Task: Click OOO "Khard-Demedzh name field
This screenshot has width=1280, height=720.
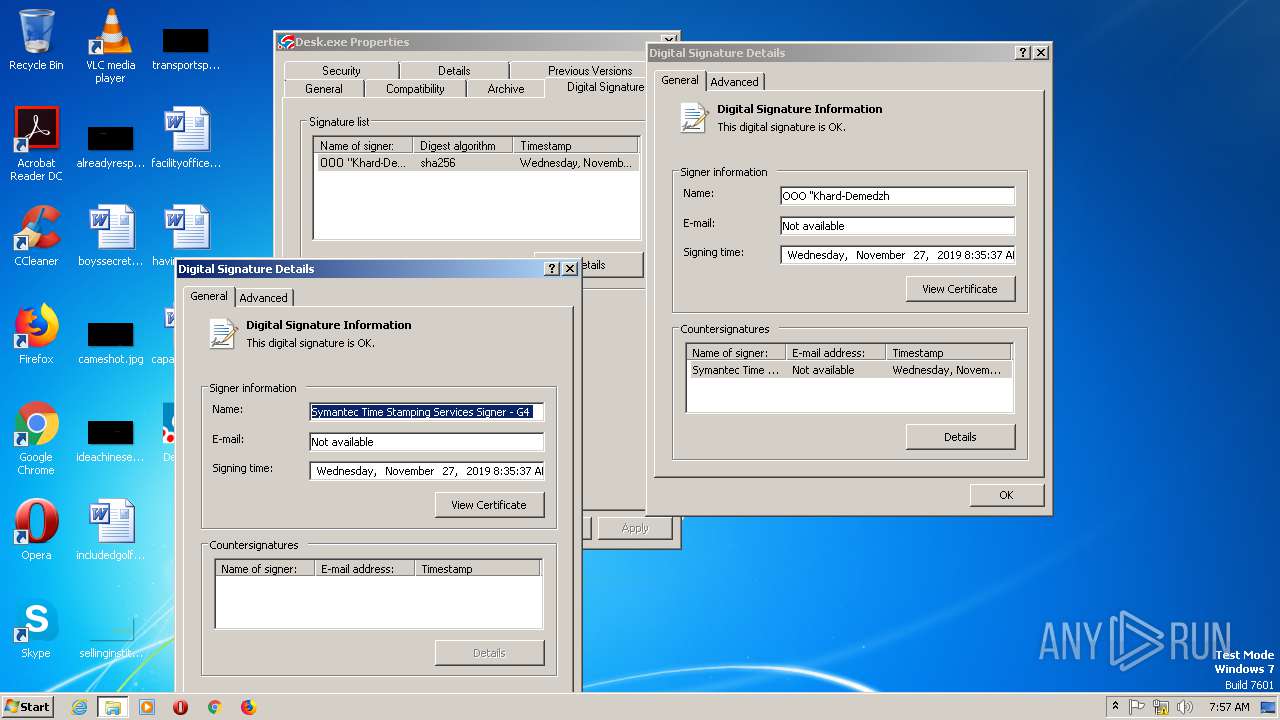Action: pyautogui.click(x=897, y=196)
